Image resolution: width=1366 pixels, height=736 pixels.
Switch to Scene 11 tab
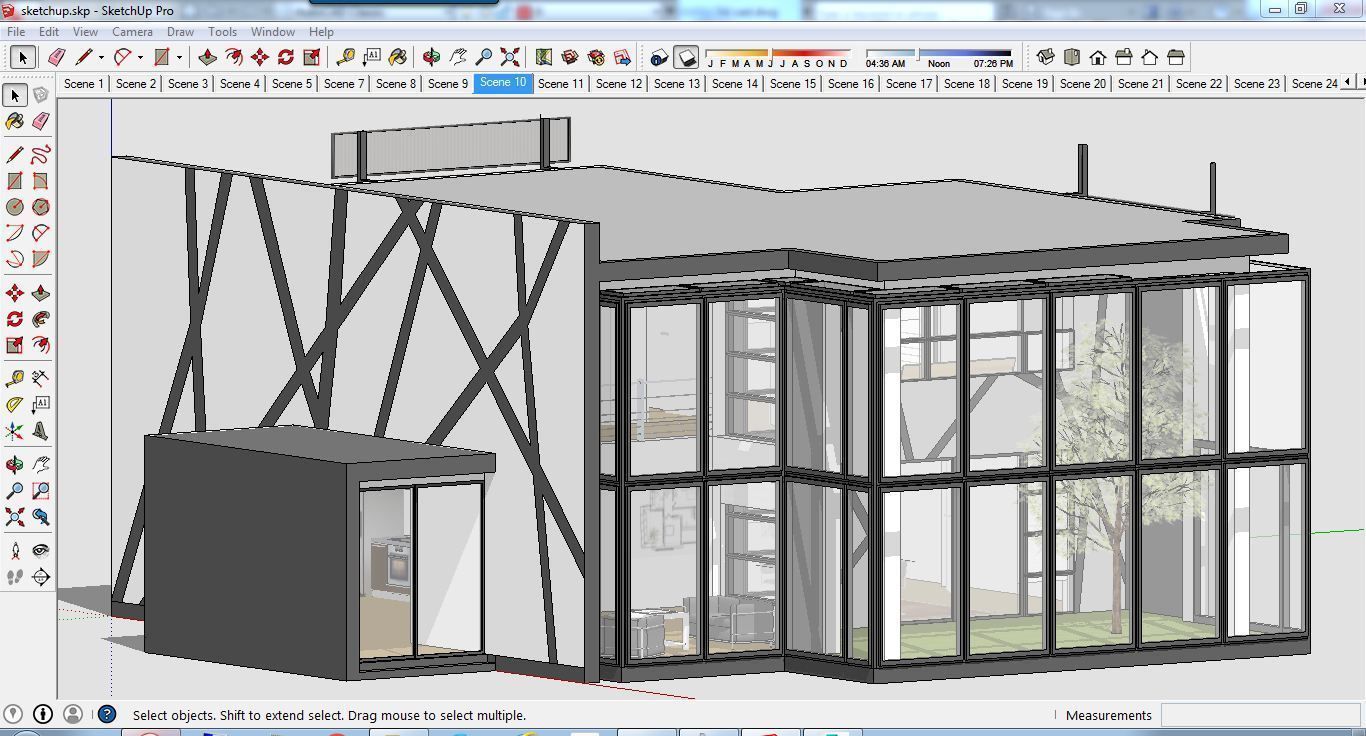tap(561, 83)
